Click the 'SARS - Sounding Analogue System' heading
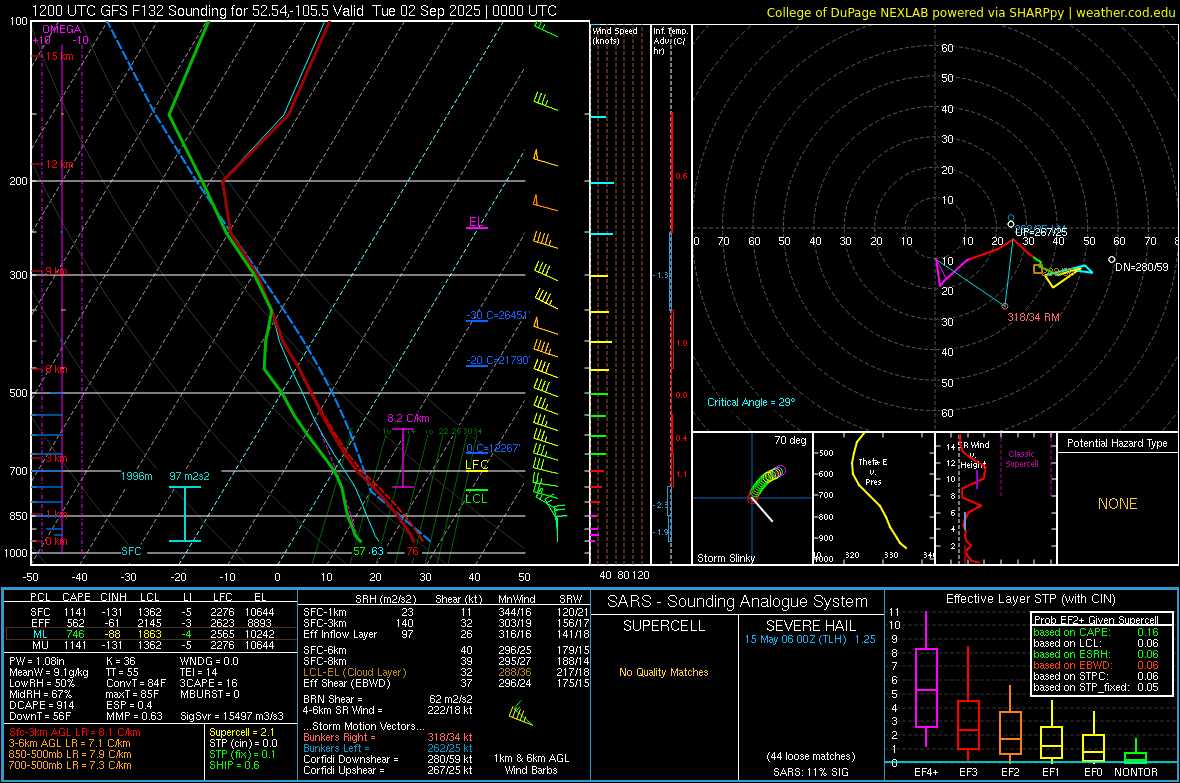1180x783 pixels. (738, 602)
